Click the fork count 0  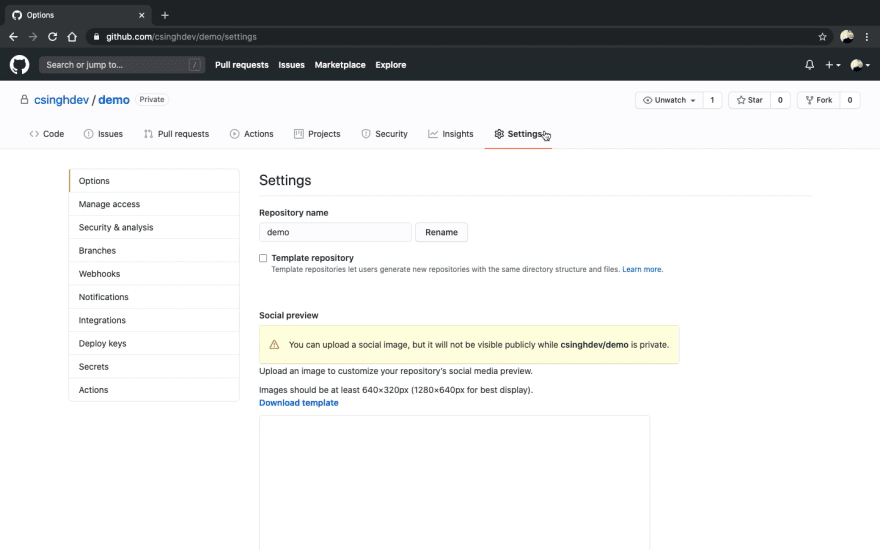[850, 100]
